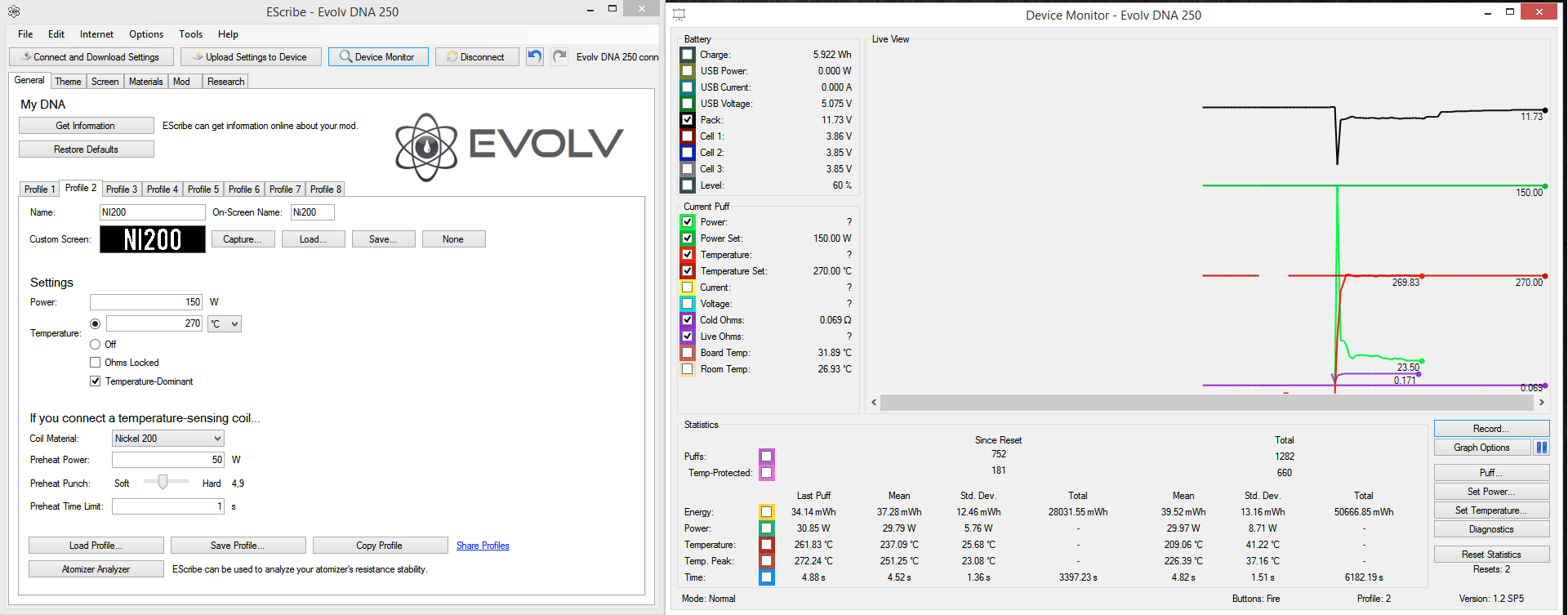The image size is (1568, 615).
Task: Enable the Ohms Locked checkbox
Action: point(96,363)
